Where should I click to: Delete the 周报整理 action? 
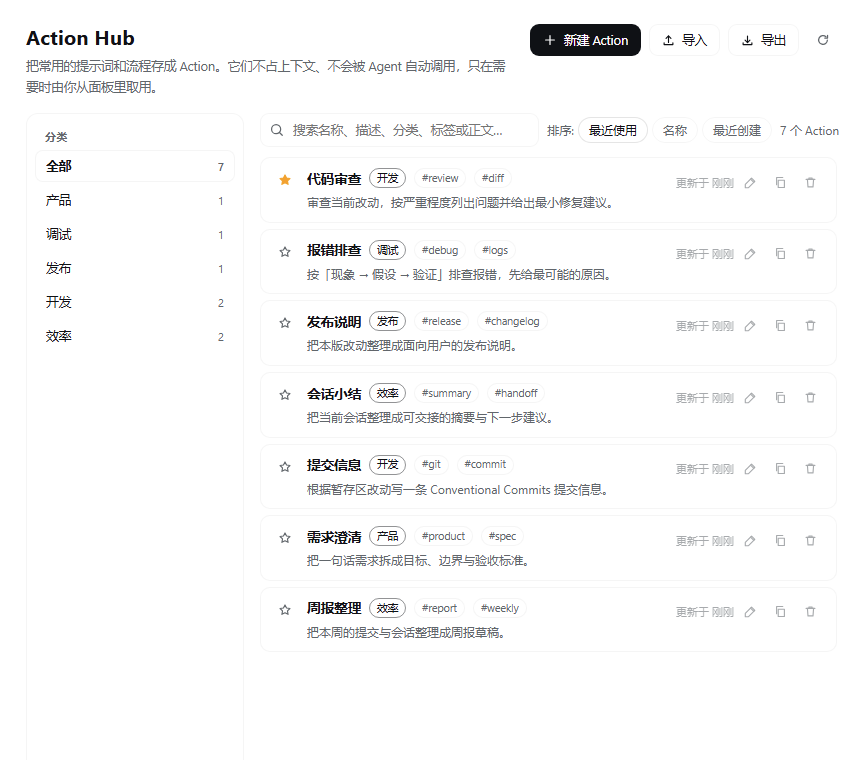point(810,612)
